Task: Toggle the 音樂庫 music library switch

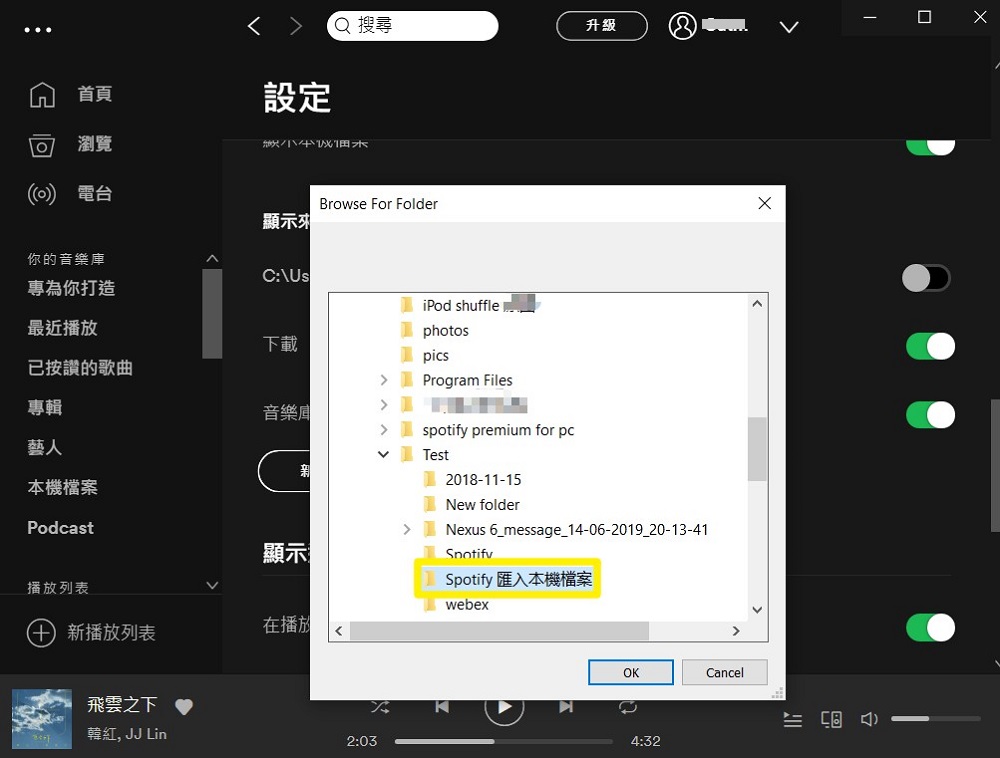Action: (x=930, y=414)
